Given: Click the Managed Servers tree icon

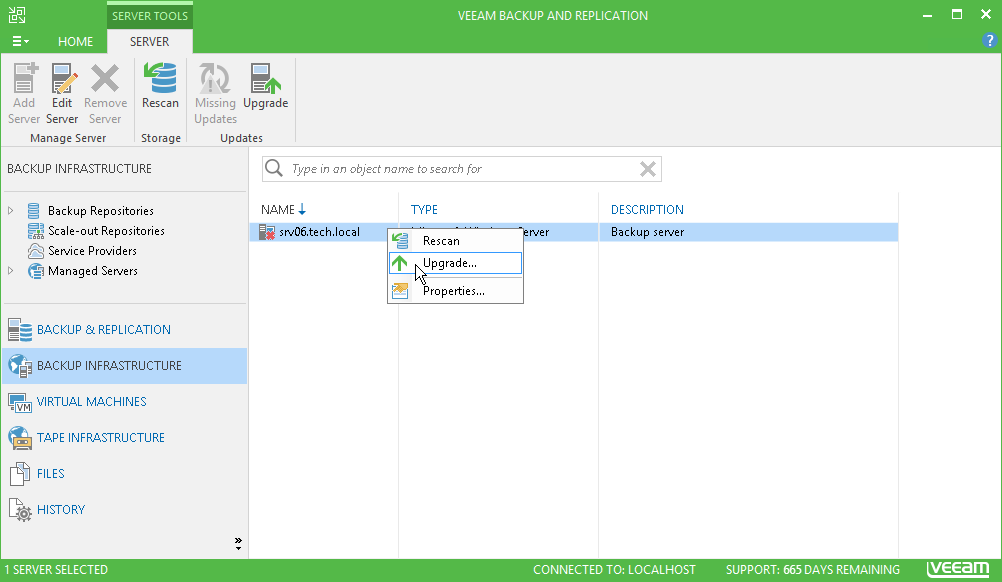Looking at the screenshot, I should (36, 271).
